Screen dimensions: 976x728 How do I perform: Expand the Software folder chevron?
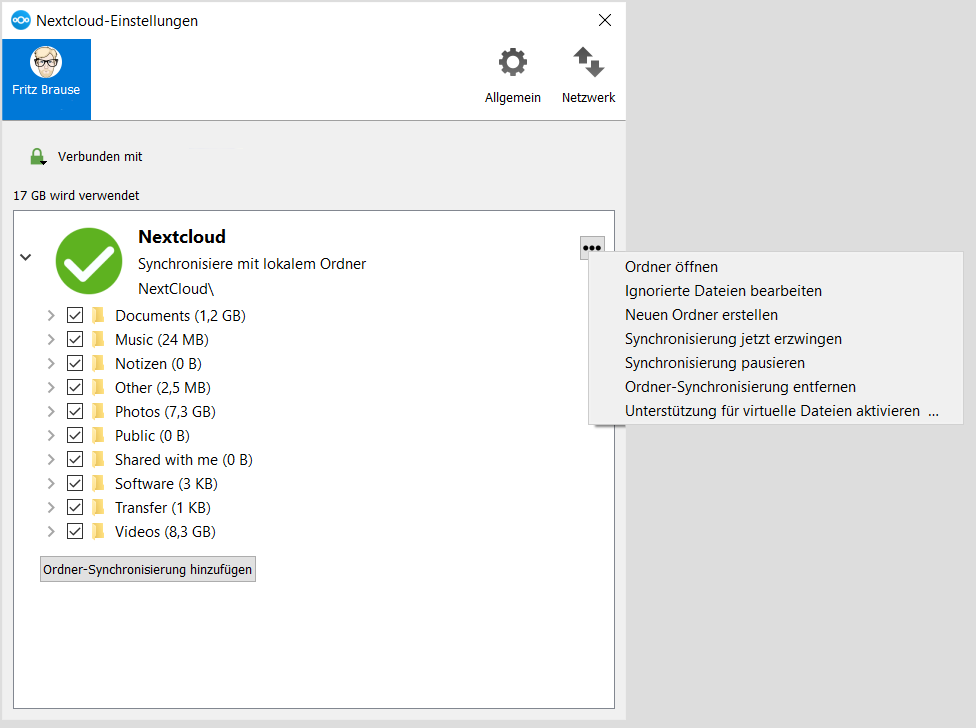coord(51,483)
